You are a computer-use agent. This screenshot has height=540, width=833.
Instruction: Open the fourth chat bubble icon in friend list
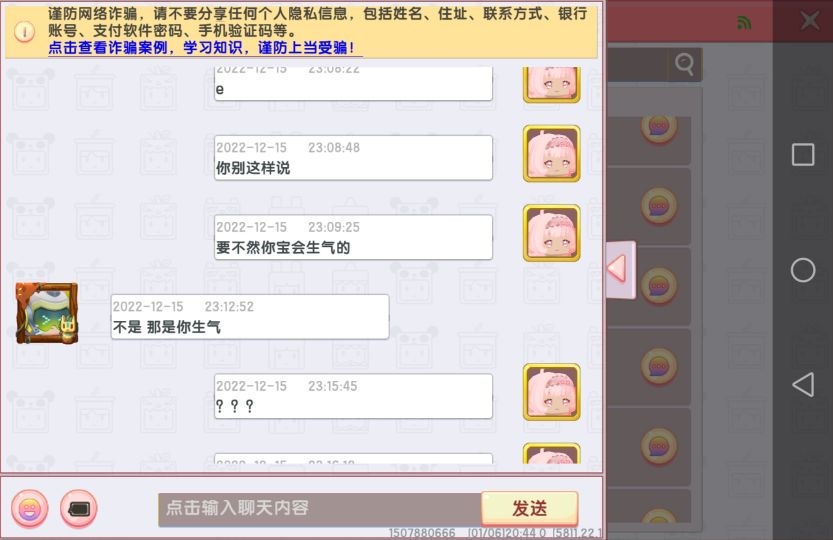(659, 366)
